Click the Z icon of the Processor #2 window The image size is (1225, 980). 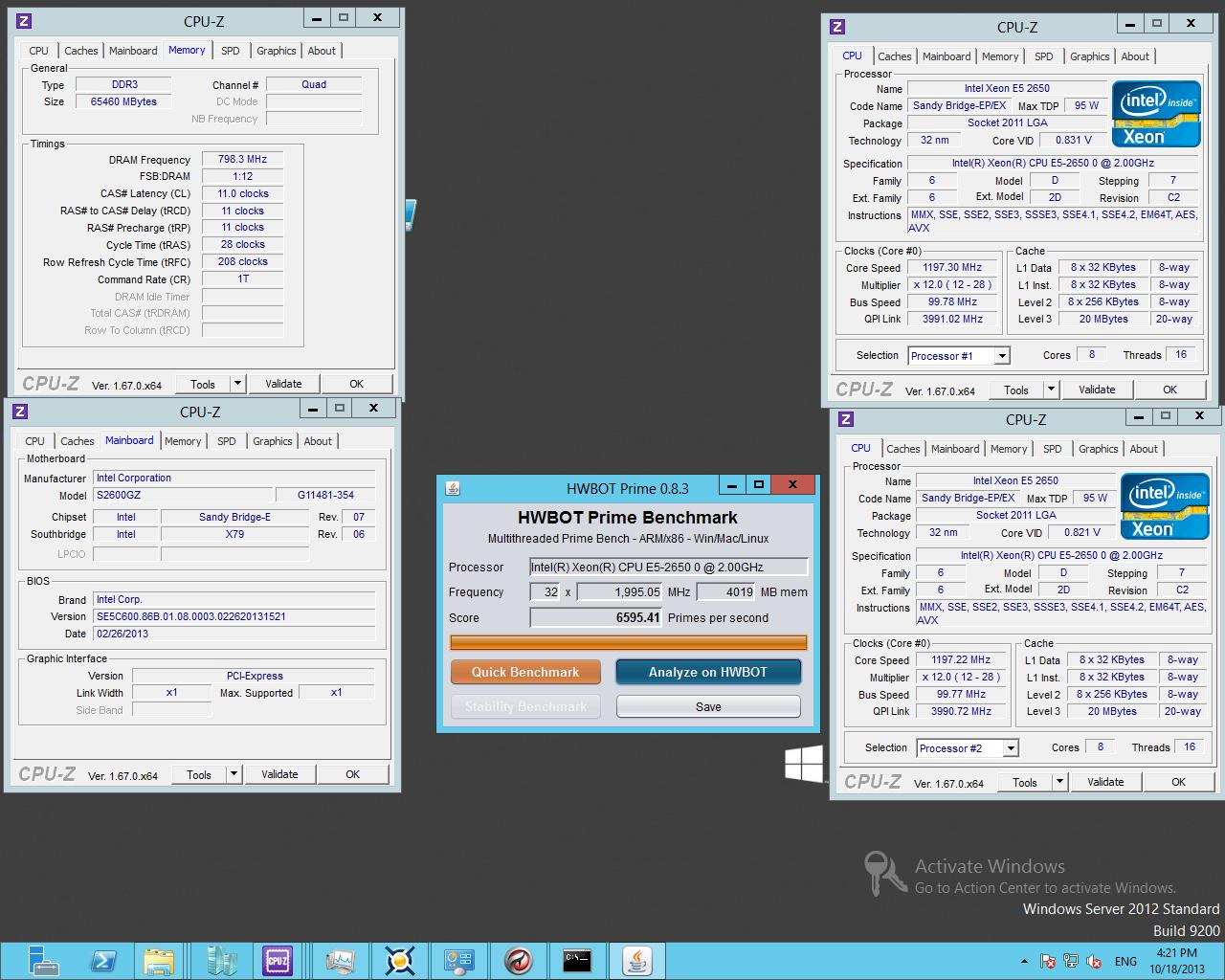tap(846, 419)
